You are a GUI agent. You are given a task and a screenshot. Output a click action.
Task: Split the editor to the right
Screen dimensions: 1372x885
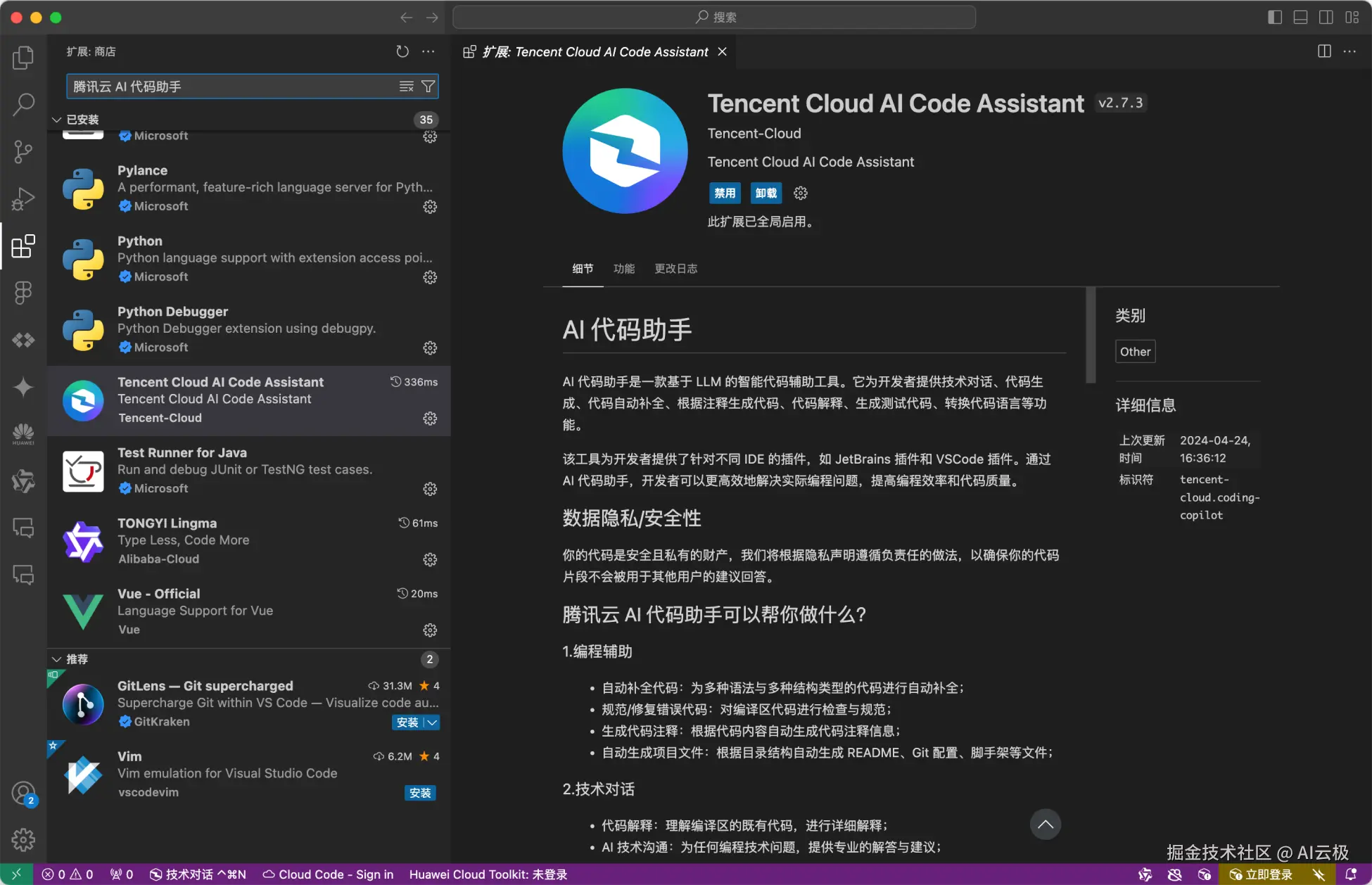click(1324, 51)
